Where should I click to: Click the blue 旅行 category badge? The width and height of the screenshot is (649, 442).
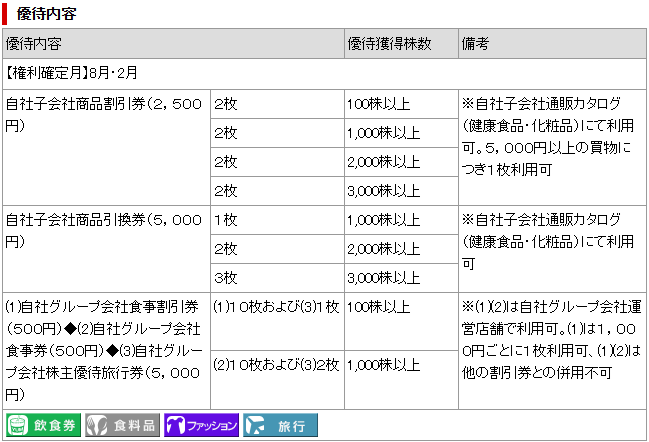280,425
